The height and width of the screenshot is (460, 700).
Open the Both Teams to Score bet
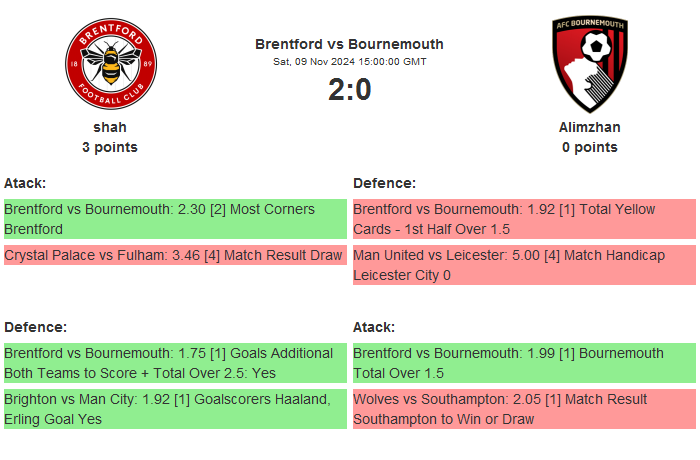click(174, 363)
